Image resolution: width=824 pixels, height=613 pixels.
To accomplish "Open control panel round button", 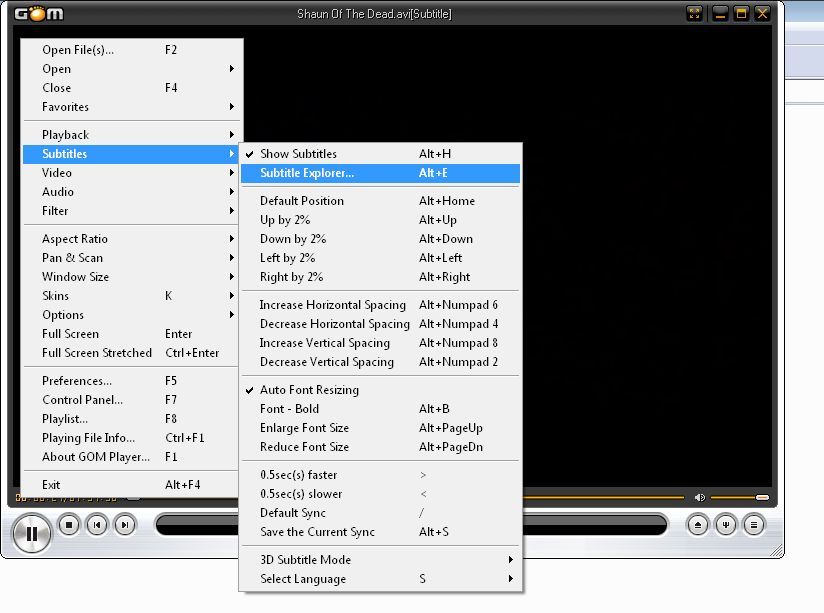I will pos(726,525).
